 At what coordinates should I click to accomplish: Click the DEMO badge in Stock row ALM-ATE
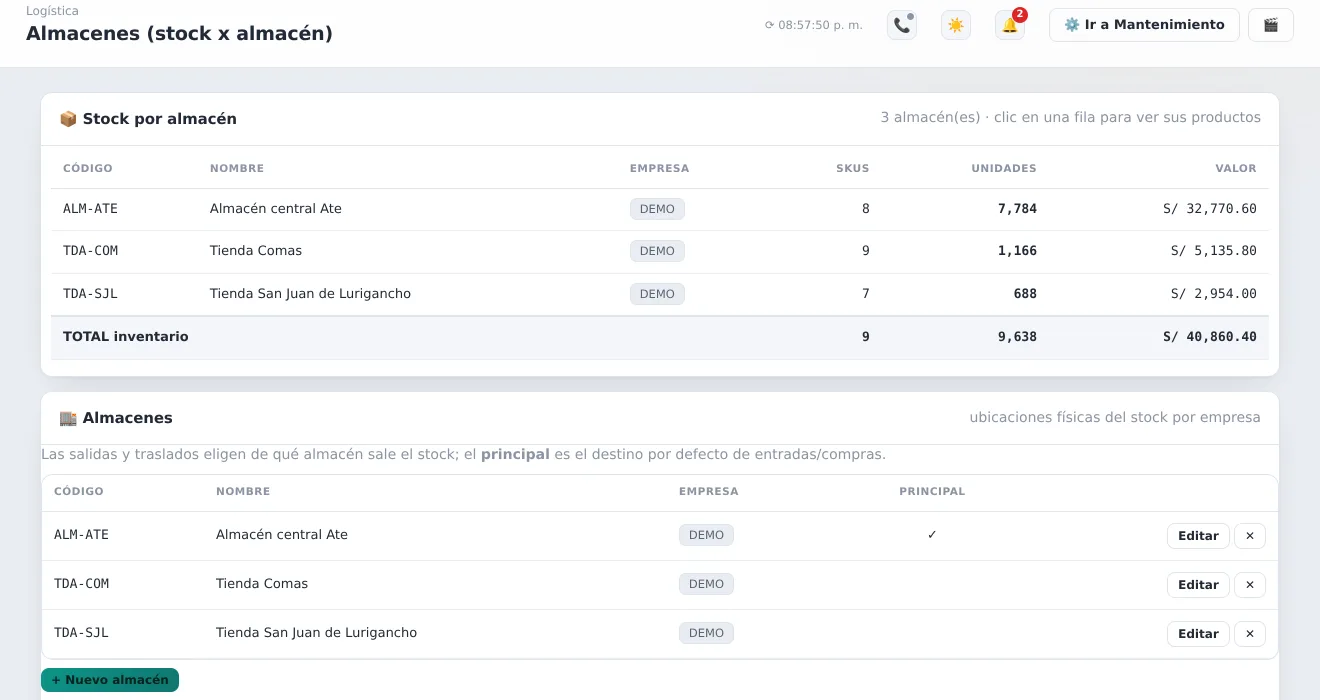[657, 209]
